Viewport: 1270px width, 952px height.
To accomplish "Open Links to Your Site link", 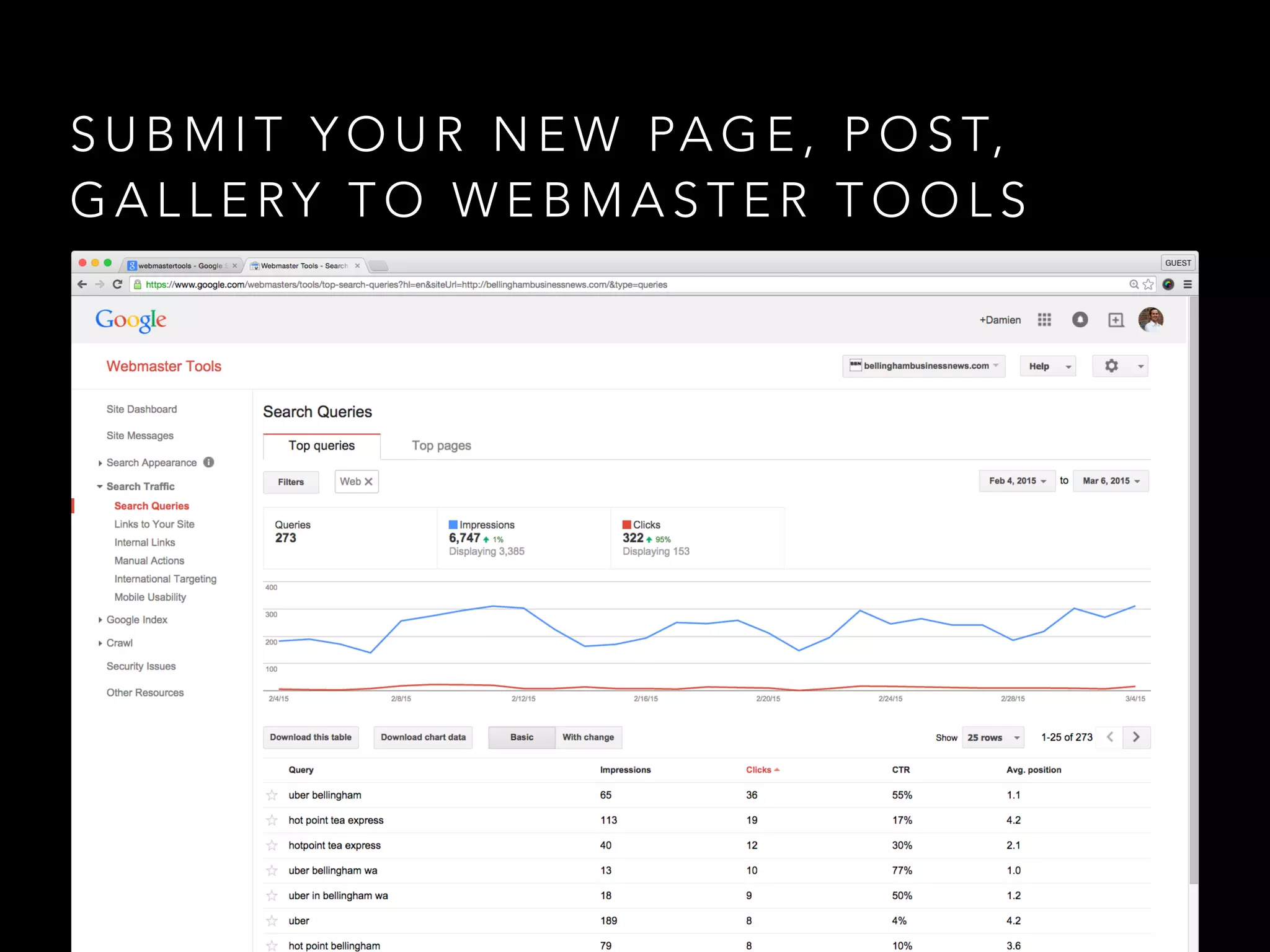I will pos(154,524).
